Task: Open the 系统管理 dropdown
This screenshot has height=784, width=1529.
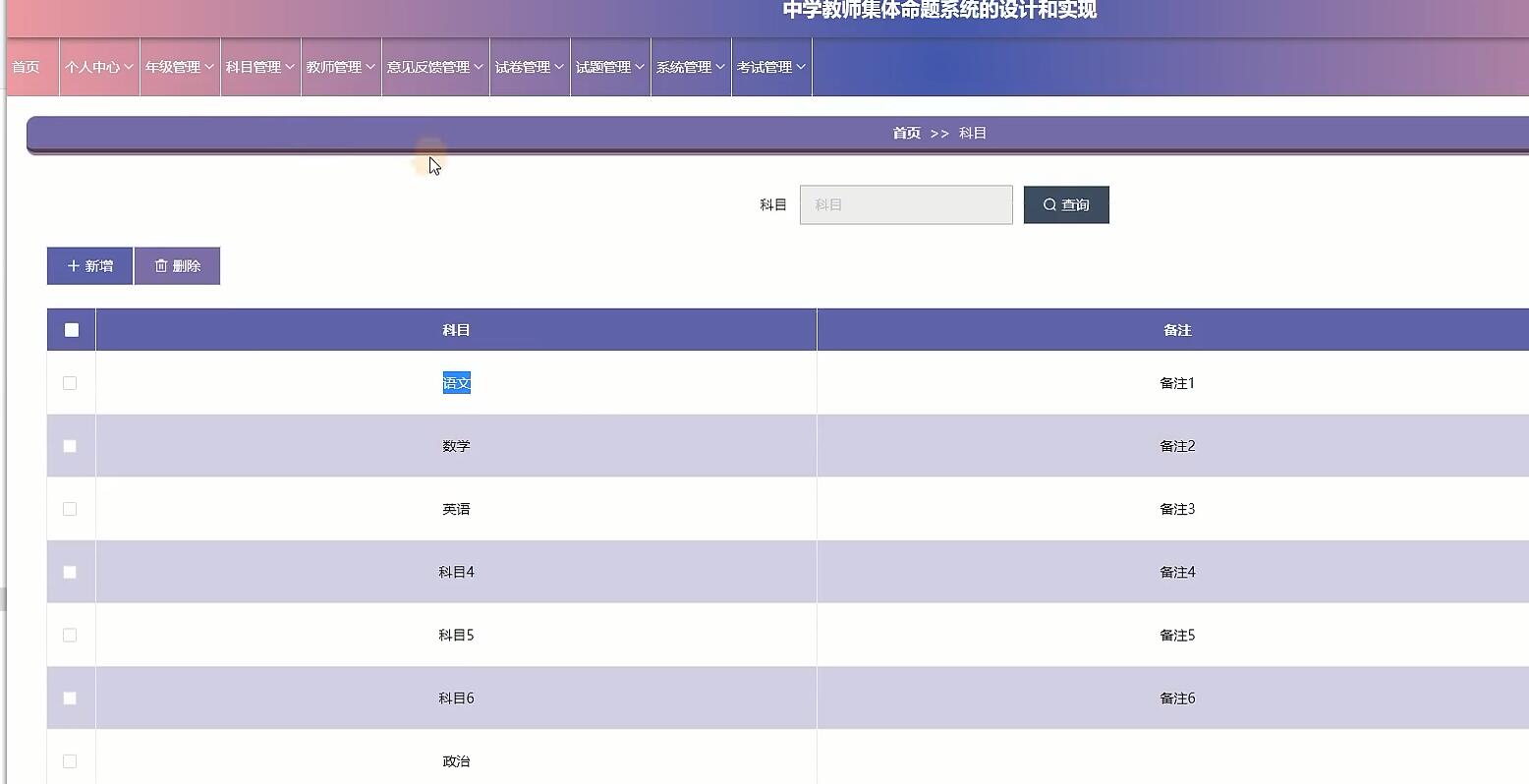Action: click(689, 66)
